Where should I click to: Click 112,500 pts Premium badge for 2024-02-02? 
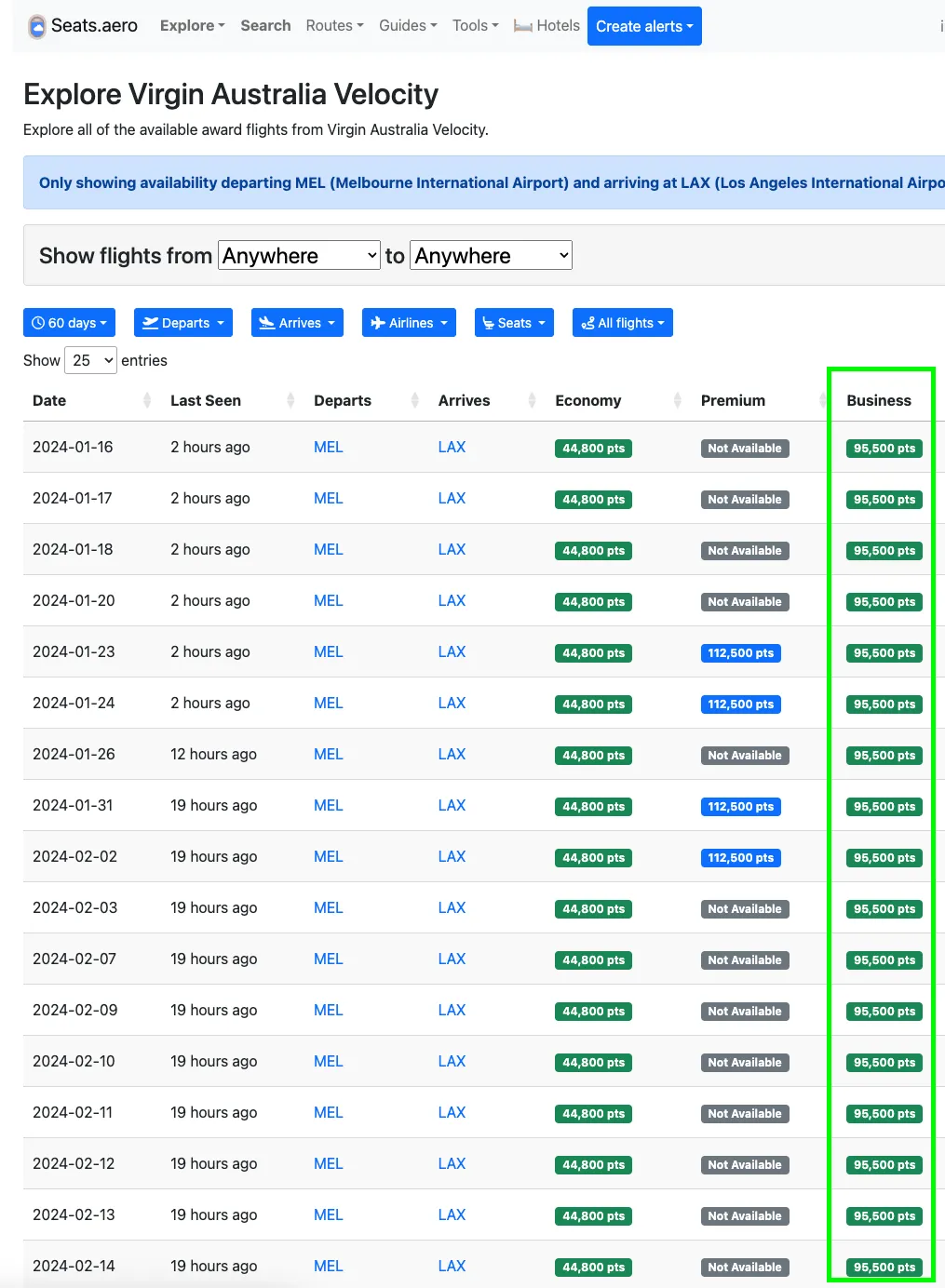740,858
